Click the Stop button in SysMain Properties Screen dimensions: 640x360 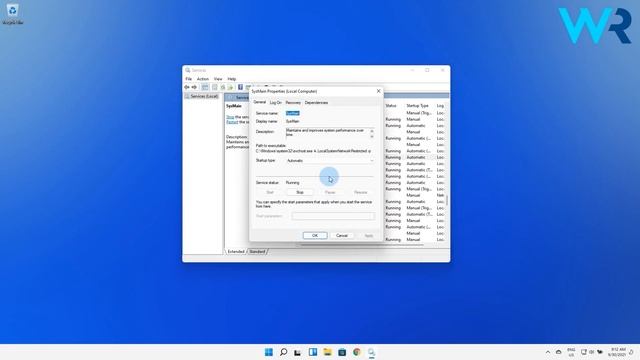300,192
